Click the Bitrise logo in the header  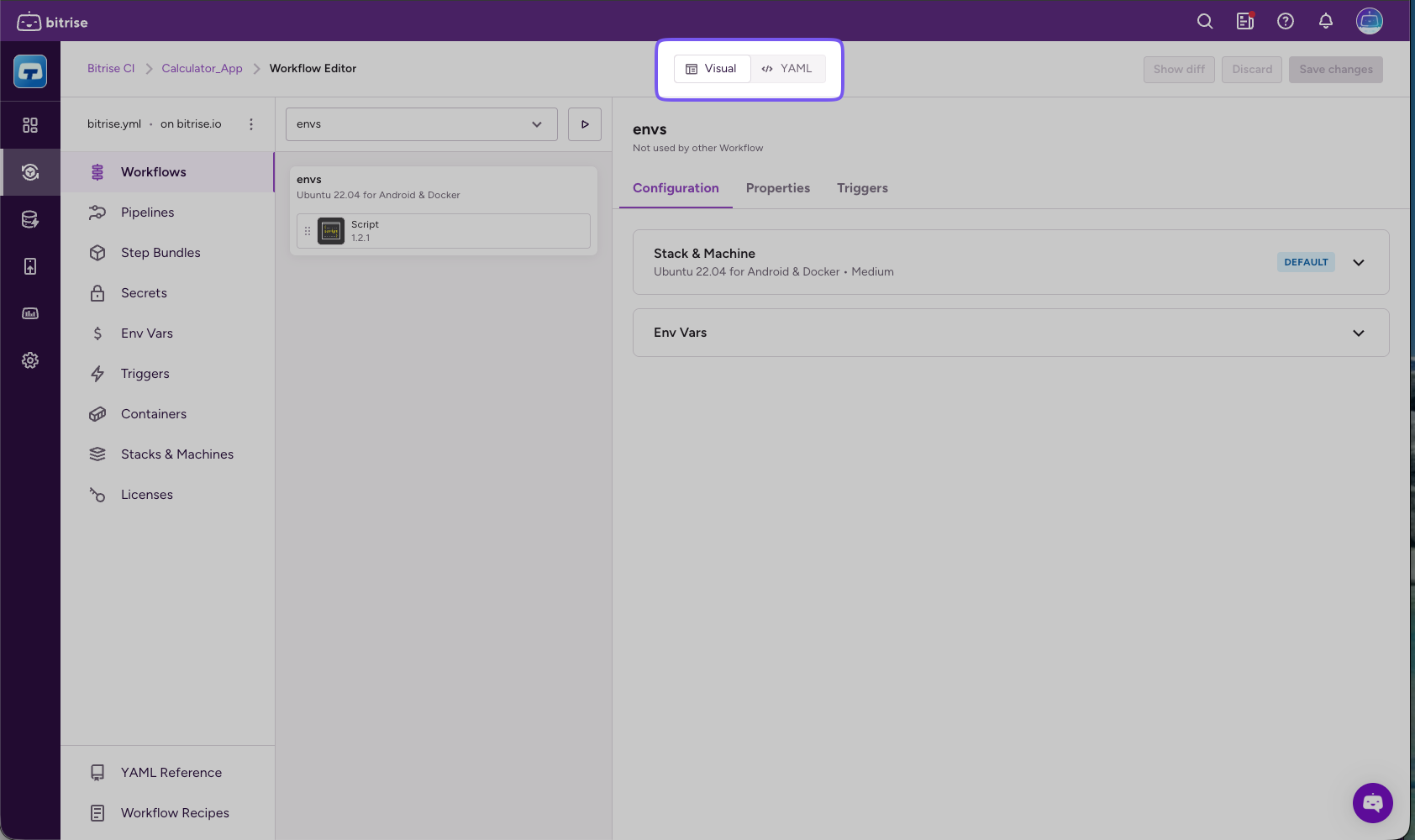[52, 22]
